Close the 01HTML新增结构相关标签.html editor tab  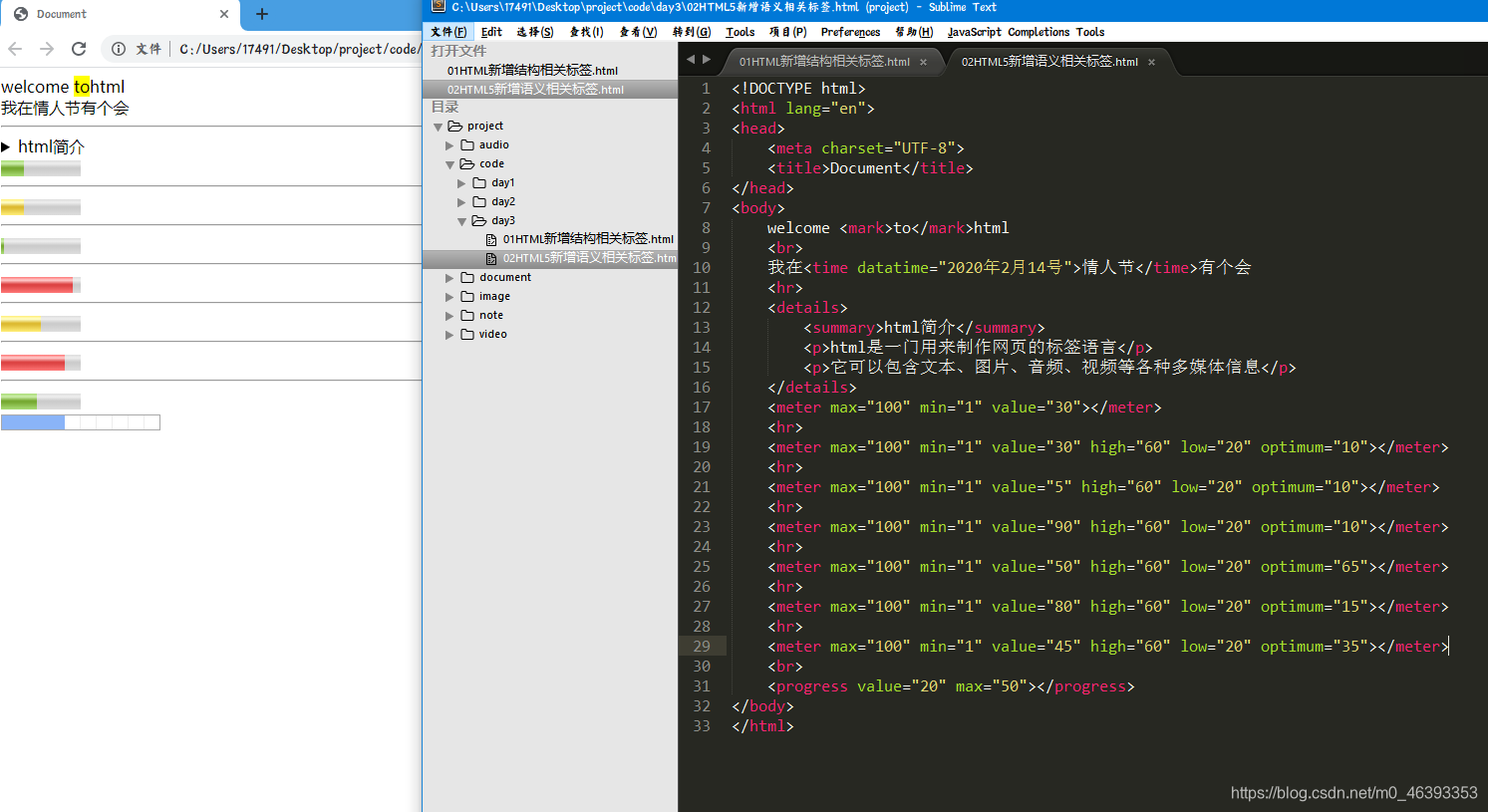[x=924, y=62]
